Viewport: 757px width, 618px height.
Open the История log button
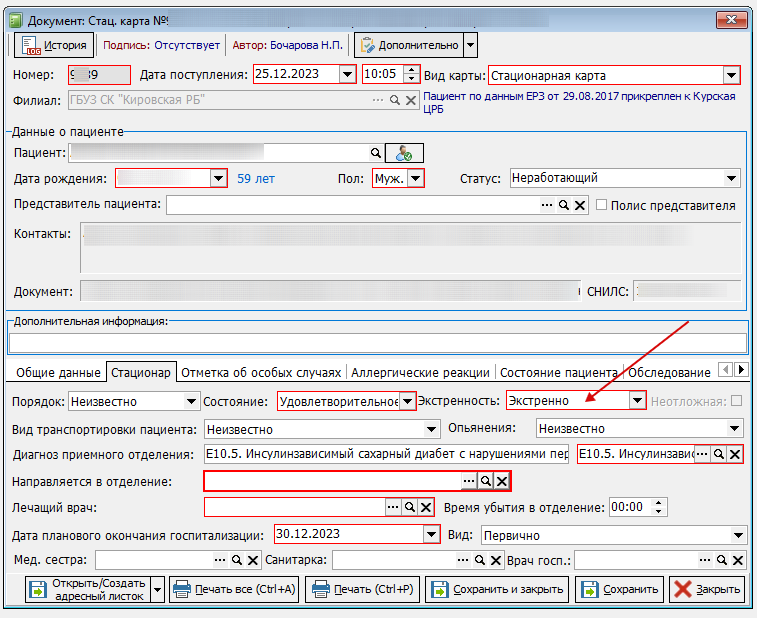pos(54,45)
